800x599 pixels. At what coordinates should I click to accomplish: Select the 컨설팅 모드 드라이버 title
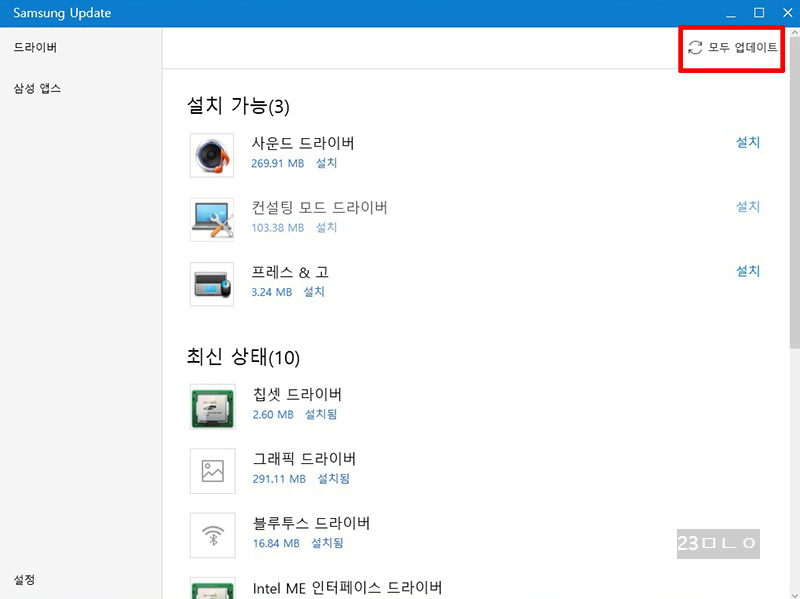point(319,207)
